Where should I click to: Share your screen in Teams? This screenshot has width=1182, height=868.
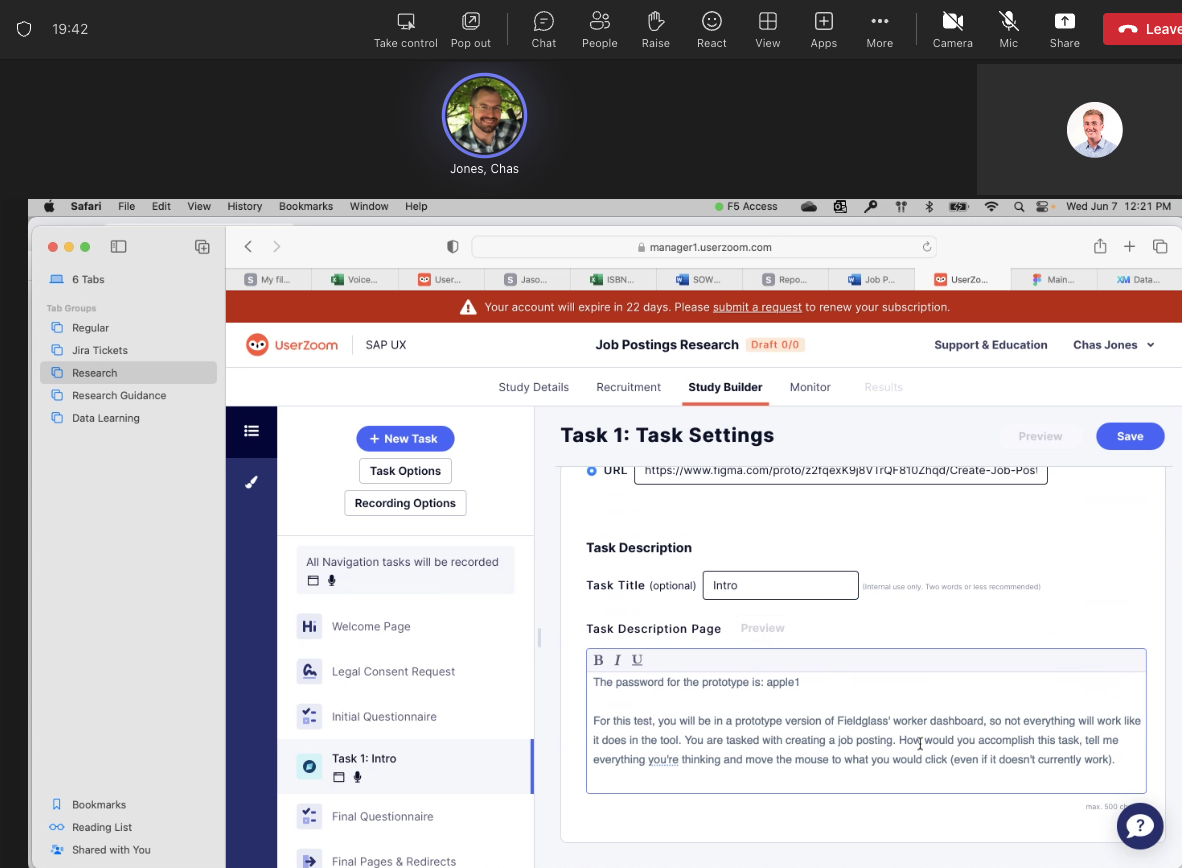(x=1064, y=29)
